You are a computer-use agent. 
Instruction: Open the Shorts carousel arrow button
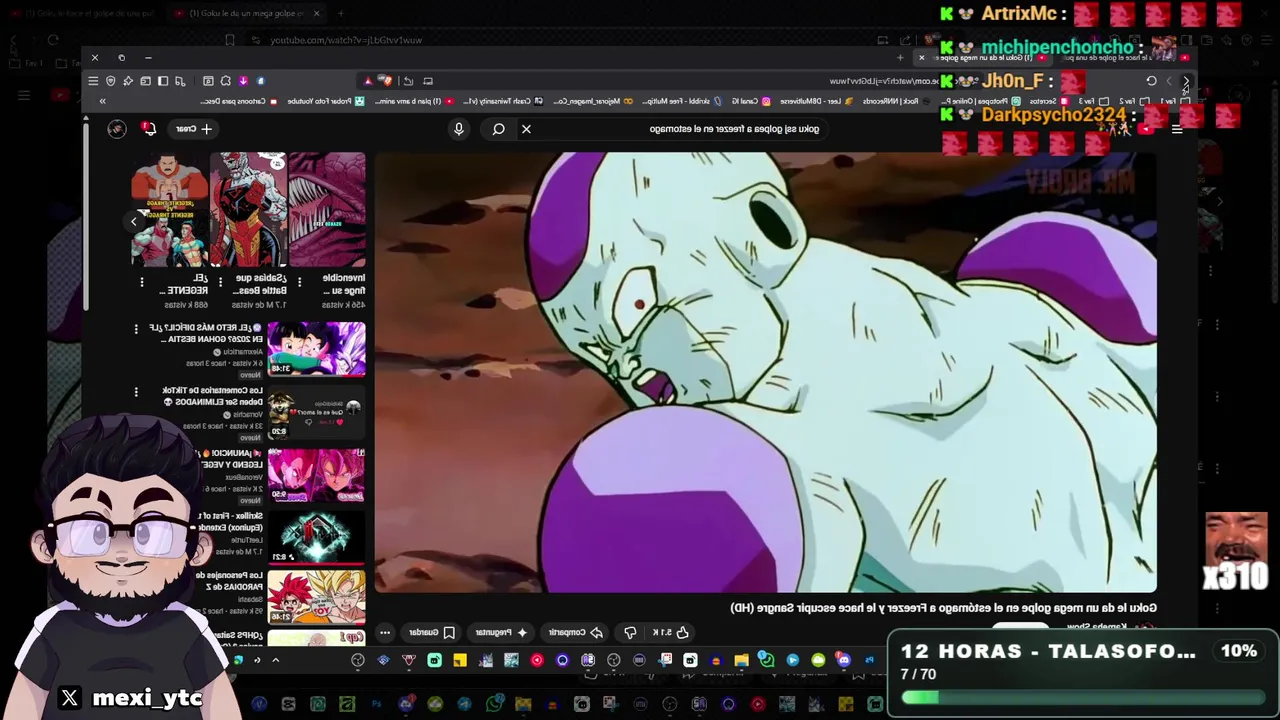134,221
